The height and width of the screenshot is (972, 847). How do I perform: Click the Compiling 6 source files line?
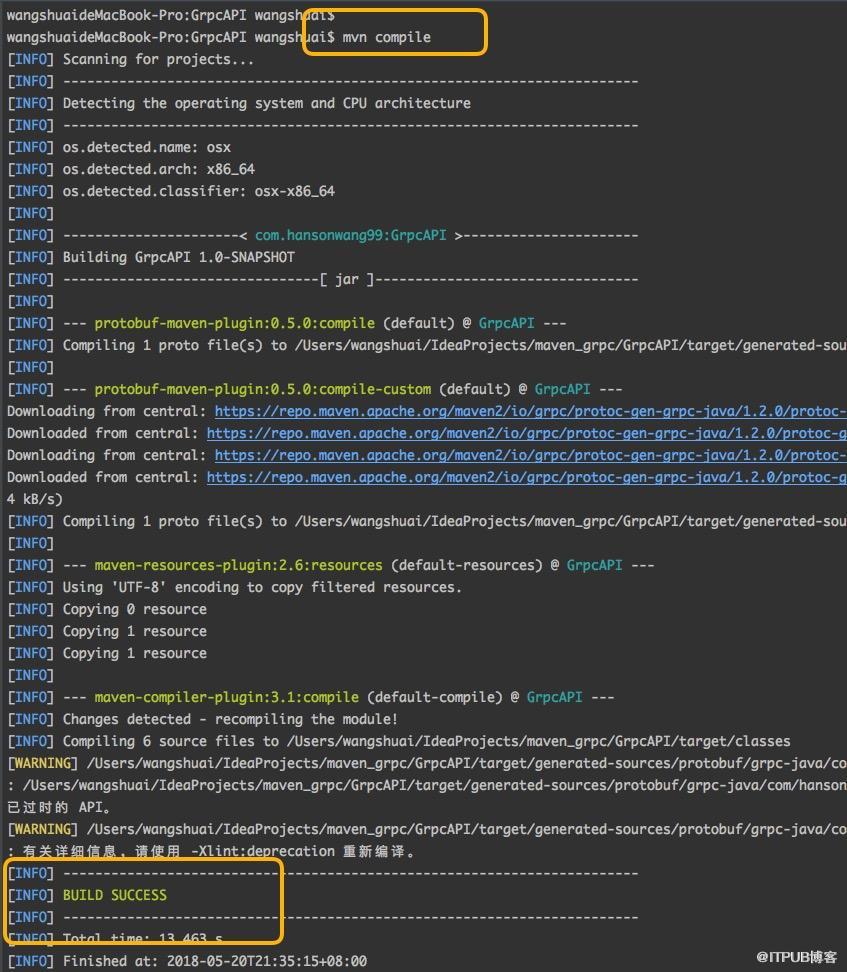(x=399, y=741)
